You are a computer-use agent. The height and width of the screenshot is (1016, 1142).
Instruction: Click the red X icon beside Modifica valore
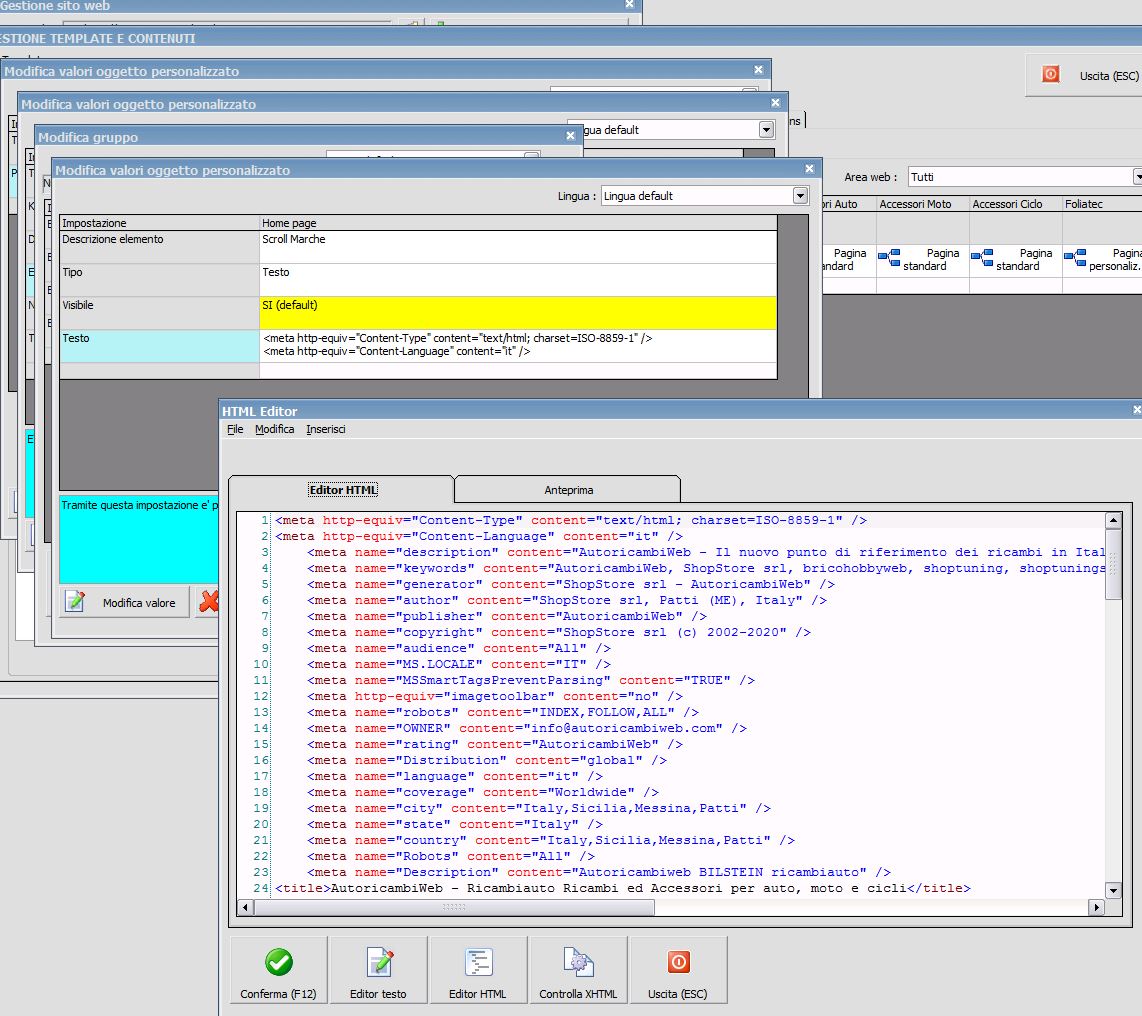coord(208,602)
